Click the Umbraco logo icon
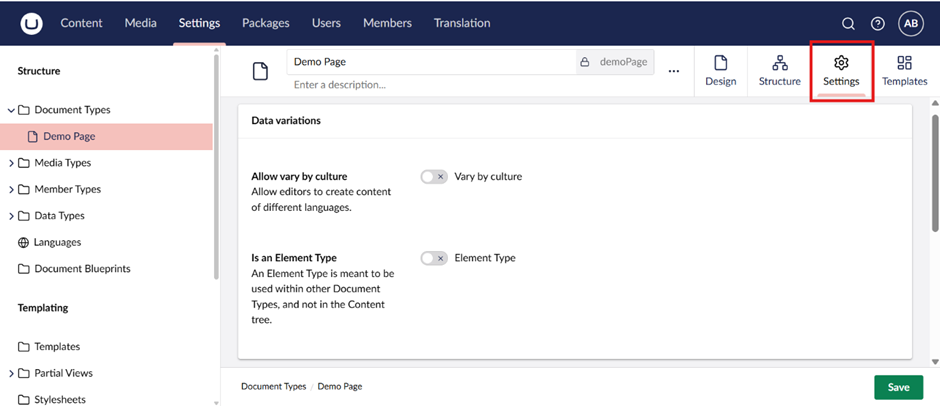The height and width of the screenshot is (406, 940). click(31, 23)
